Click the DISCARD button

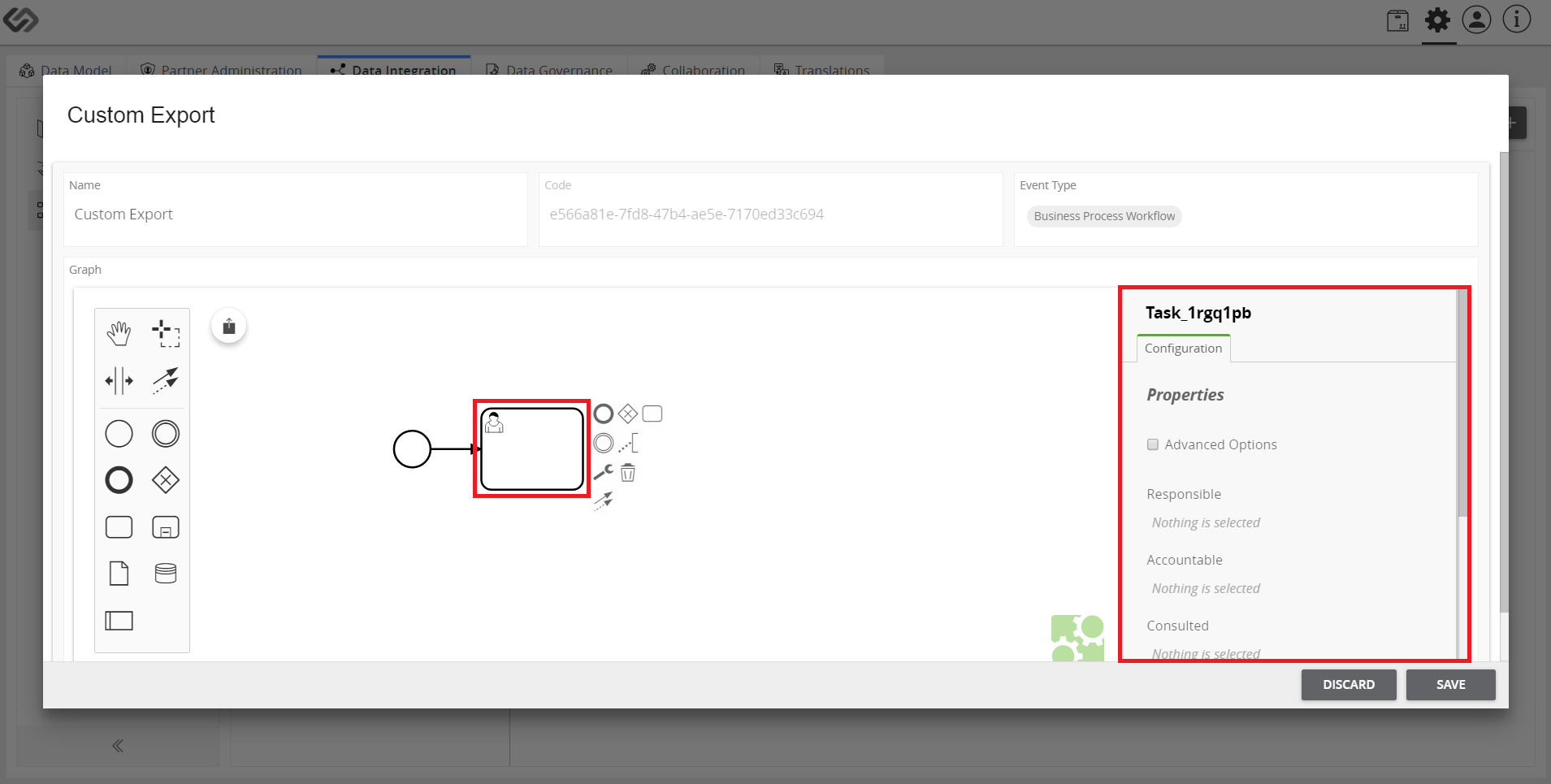(x=1349, y=685)
